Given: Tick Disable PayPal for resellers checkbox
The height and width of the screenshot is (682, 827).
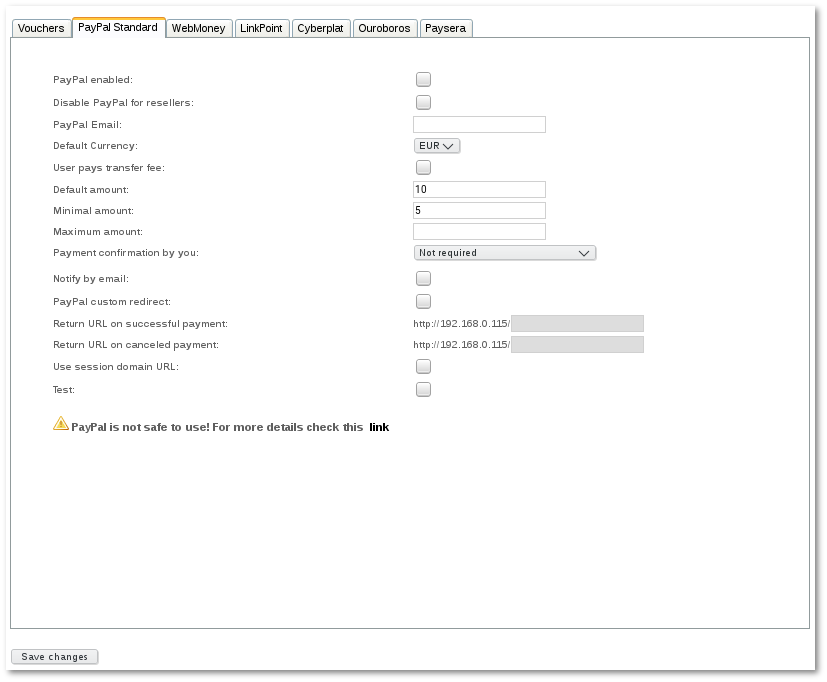Looking at the screenshot, I should point(423,102).
